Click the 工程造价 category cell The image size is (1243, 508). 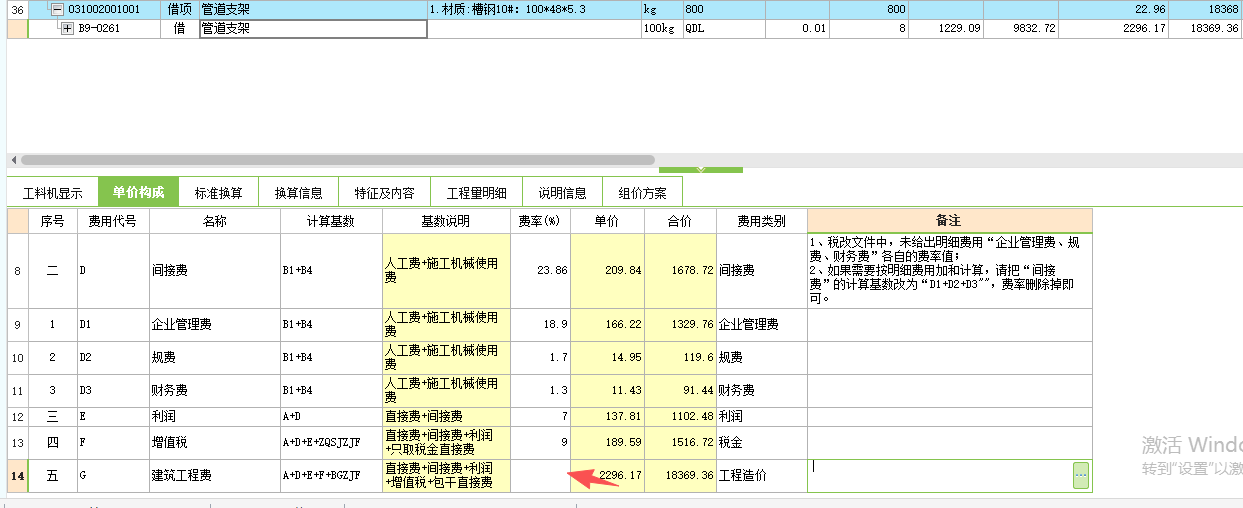(761, 476)
